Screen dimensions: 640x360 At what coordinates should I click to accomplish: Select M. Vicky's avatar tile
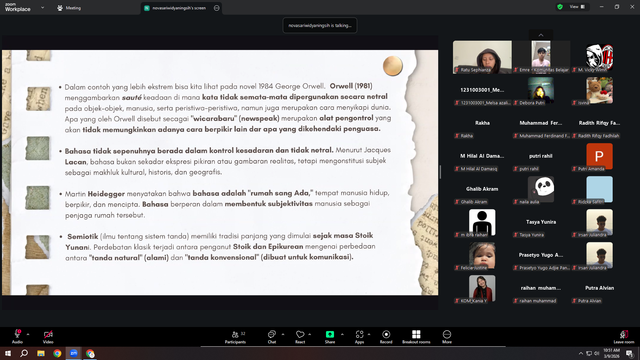599,57
